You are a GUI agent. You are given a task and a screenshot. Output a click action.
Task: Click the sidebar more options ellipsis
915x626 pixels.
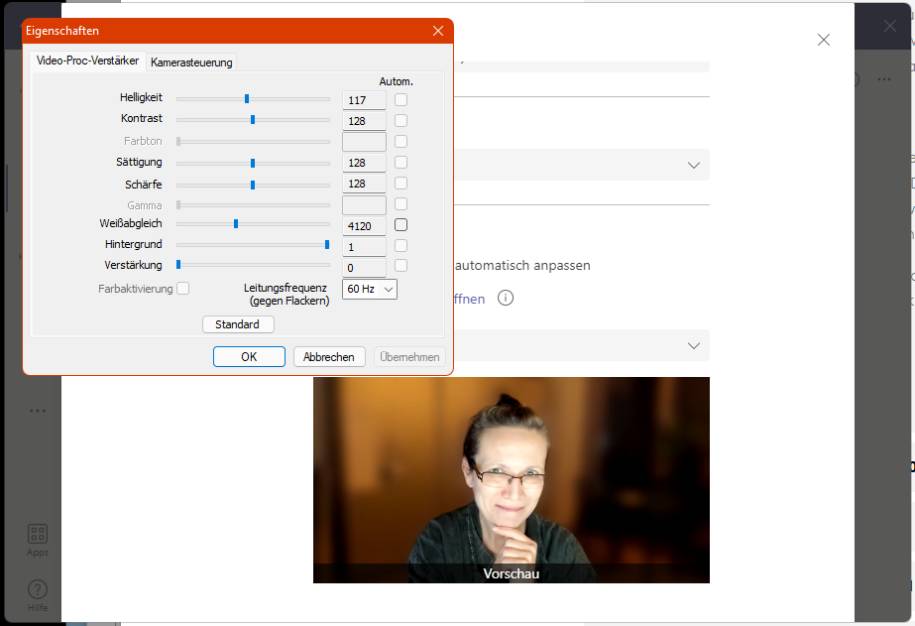click(x=37, y=411)
